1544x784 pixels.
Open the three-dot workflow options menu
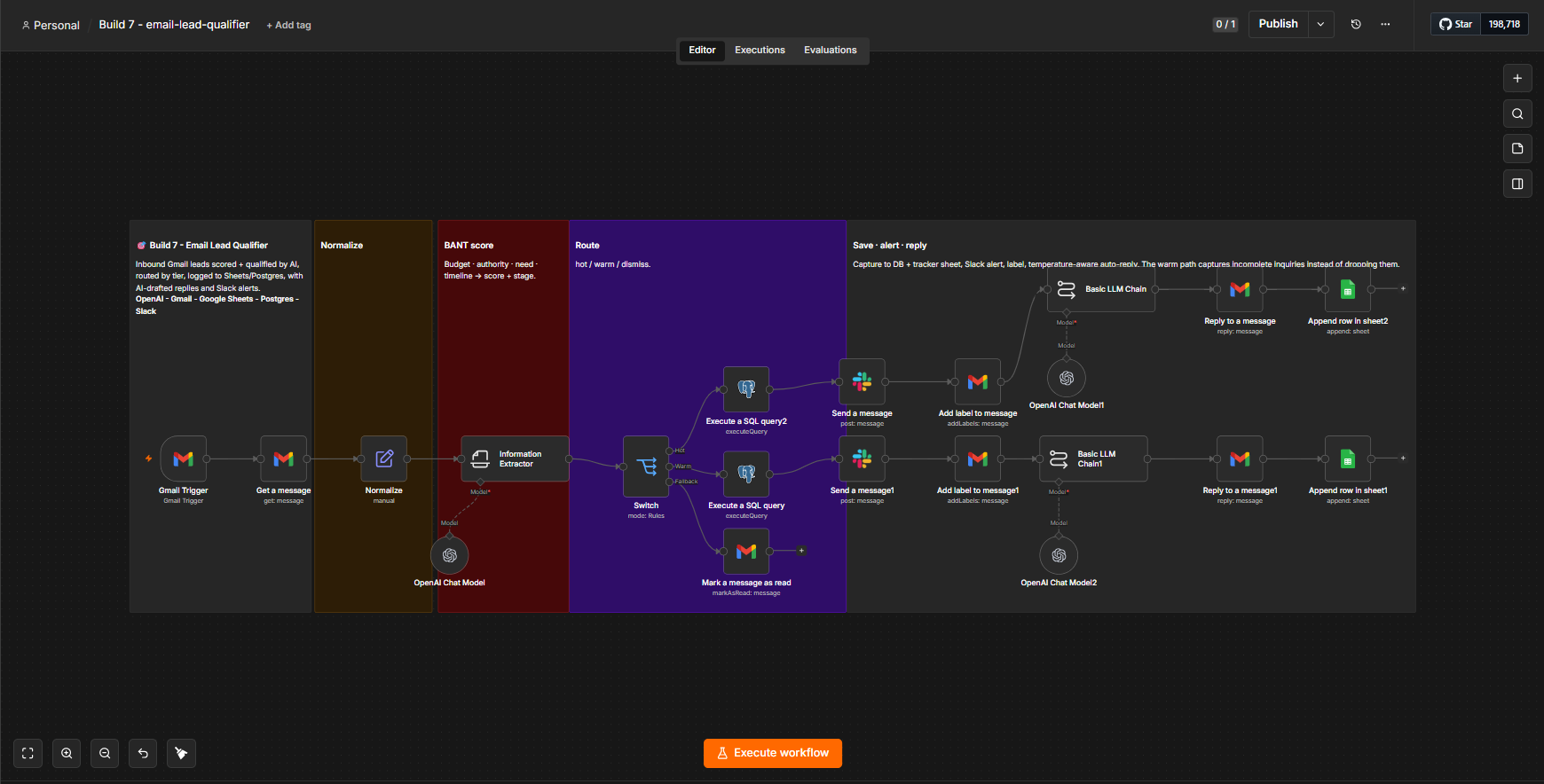point(1385,25)
